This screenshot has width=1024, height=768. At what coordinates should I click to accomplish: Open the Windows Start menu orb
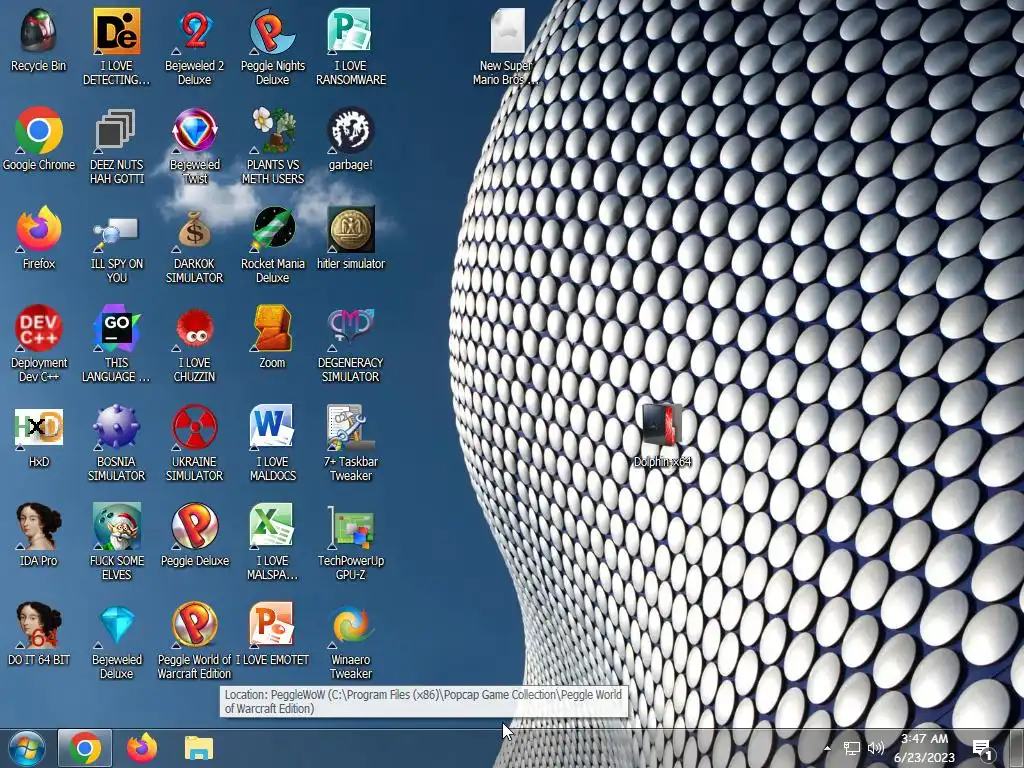pyautogui.click(x=27, y=748)
